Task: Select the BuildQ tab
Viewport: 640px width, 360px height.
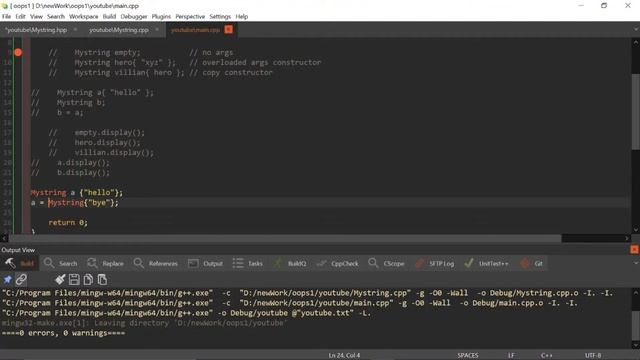Action: tap(290, 264)
